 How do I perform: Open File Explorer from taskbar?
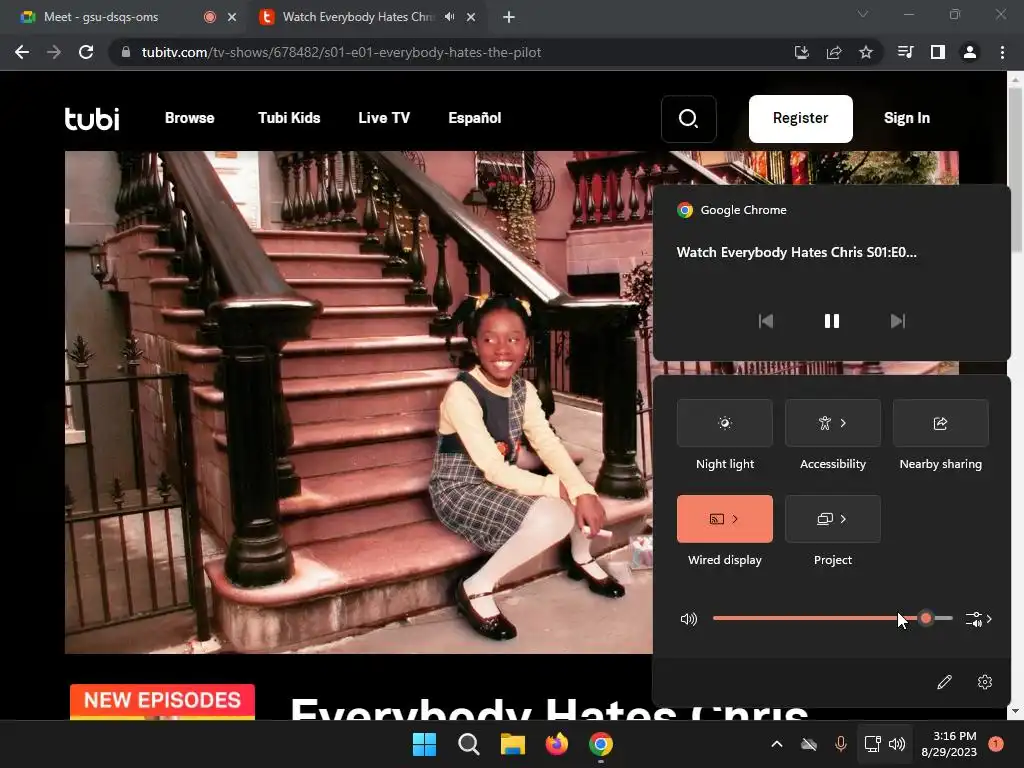[513, 744]
